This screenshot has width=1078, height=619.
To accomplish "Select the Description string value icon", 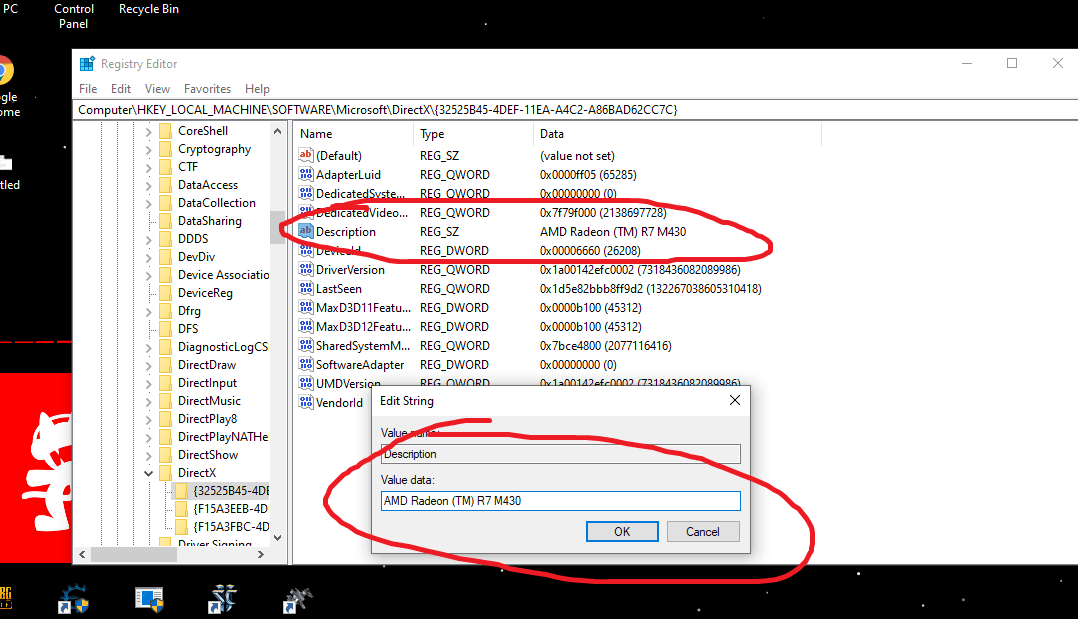I will click(x=306, y=232).
